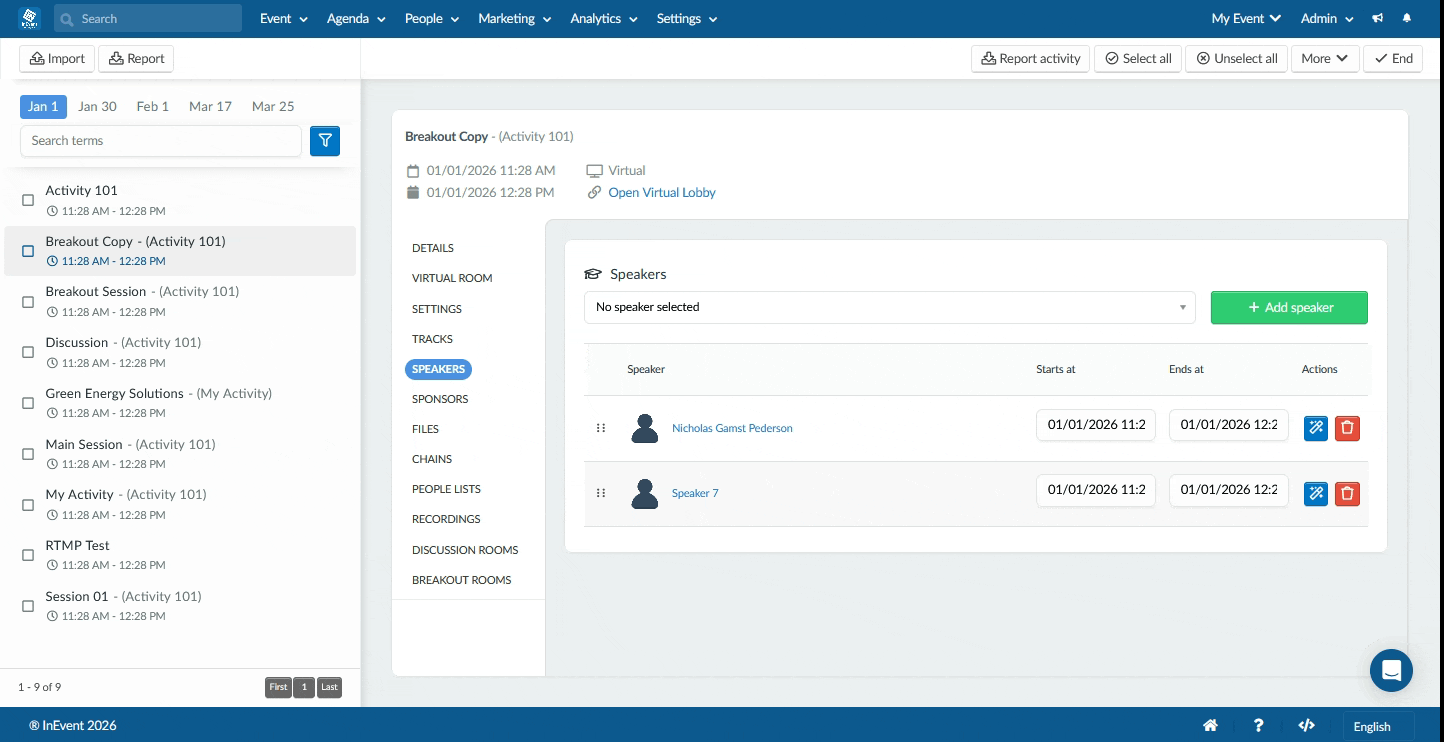Click the wand icon for Speaker 7
The image size is (1444, 742).
(x=1316, y=493)
